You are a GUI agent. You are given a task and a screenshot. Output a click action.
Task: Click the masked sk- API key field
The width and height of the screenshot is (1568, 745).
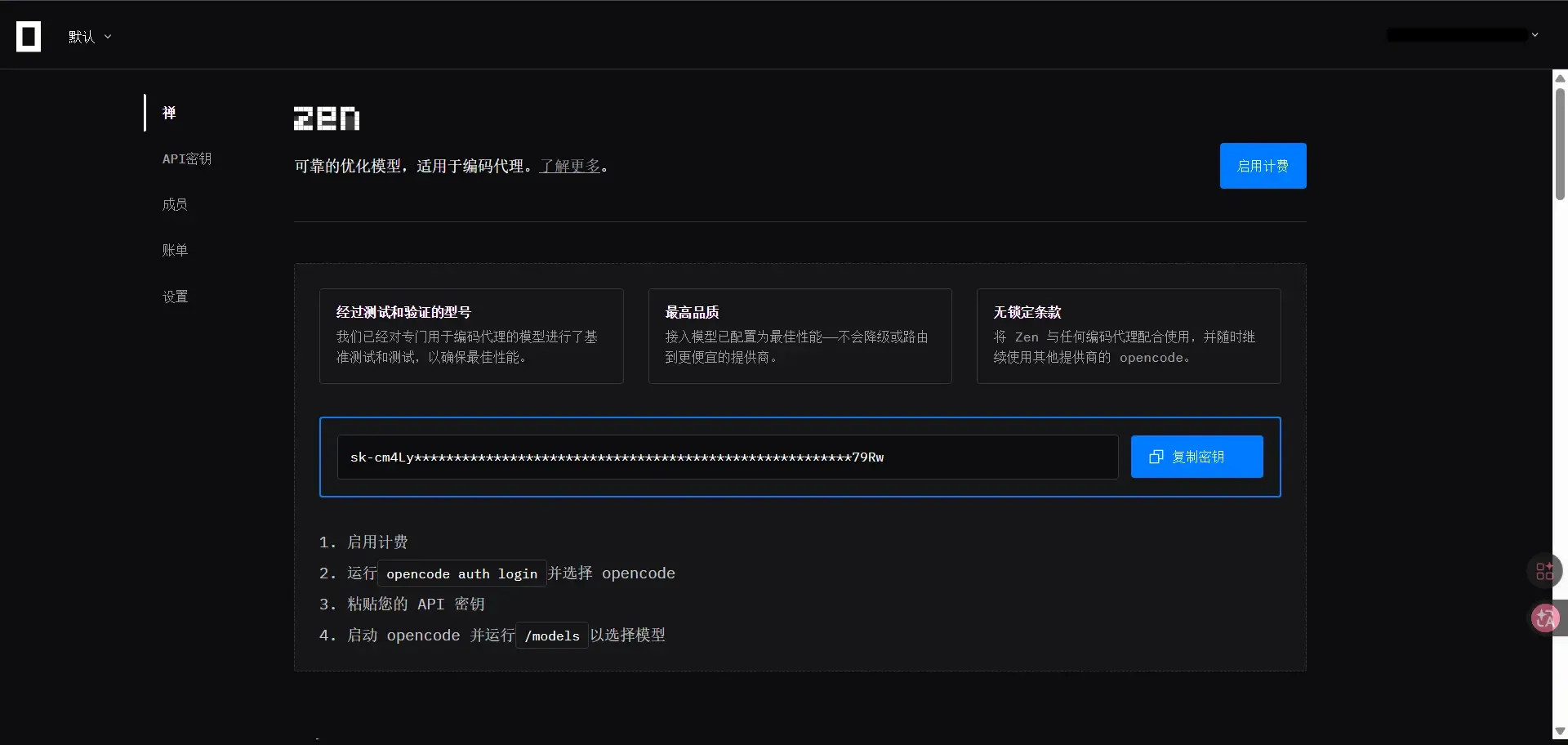(727, 457)
